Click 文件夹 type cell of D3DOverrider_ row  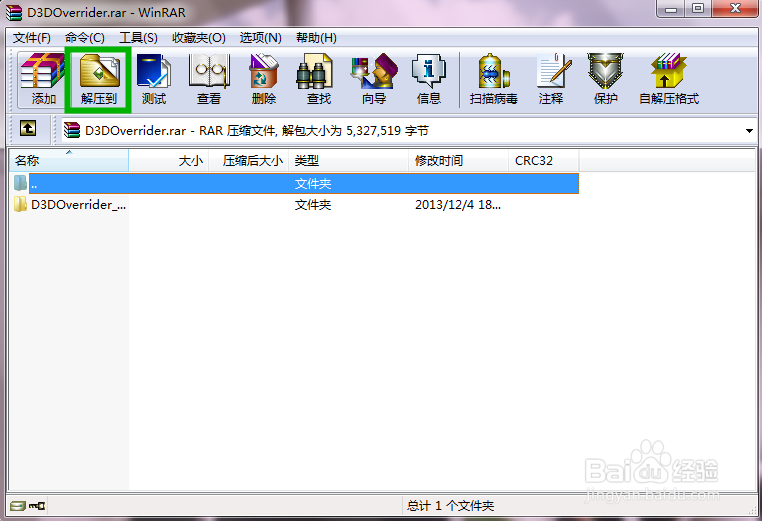(x=312, y=205)
